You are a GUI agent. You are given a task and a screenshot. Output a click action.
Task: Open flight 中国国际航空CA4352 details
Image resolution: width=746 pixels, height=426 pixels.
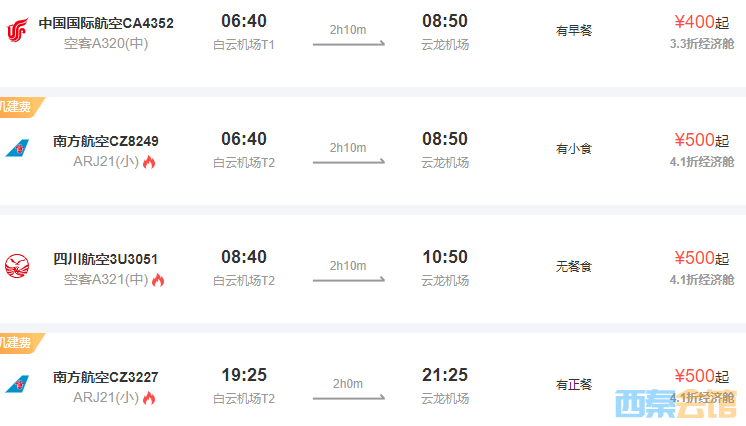[106, 23]
